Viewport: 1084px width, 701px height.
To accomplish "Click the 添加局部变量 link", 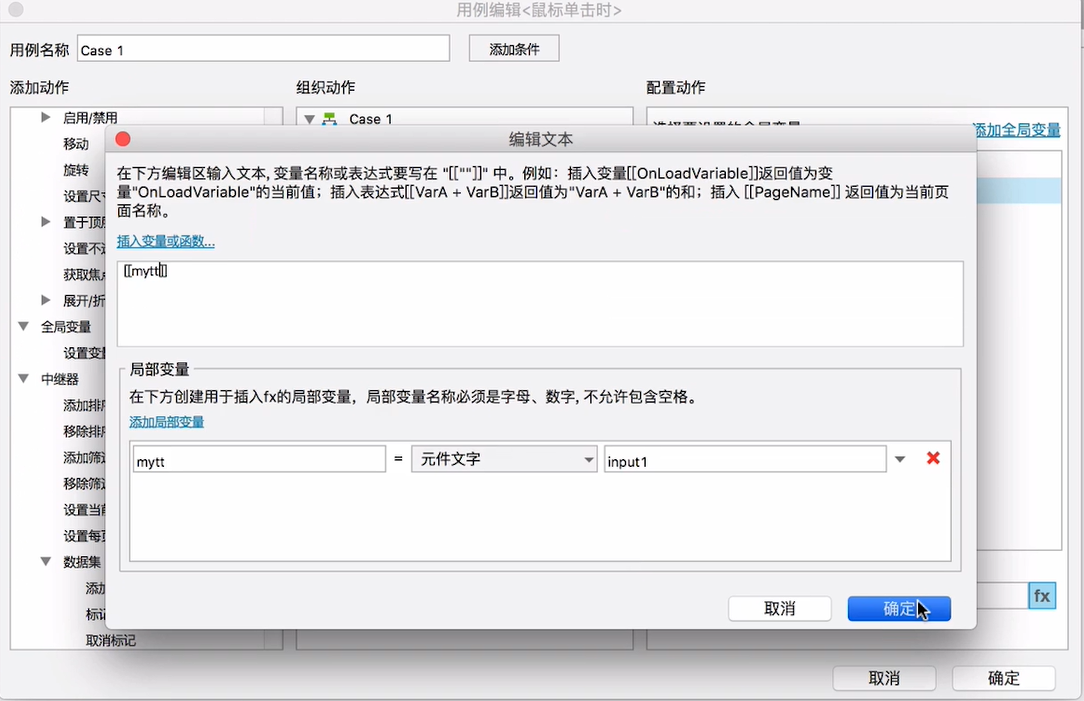I will tap(166, 422).
